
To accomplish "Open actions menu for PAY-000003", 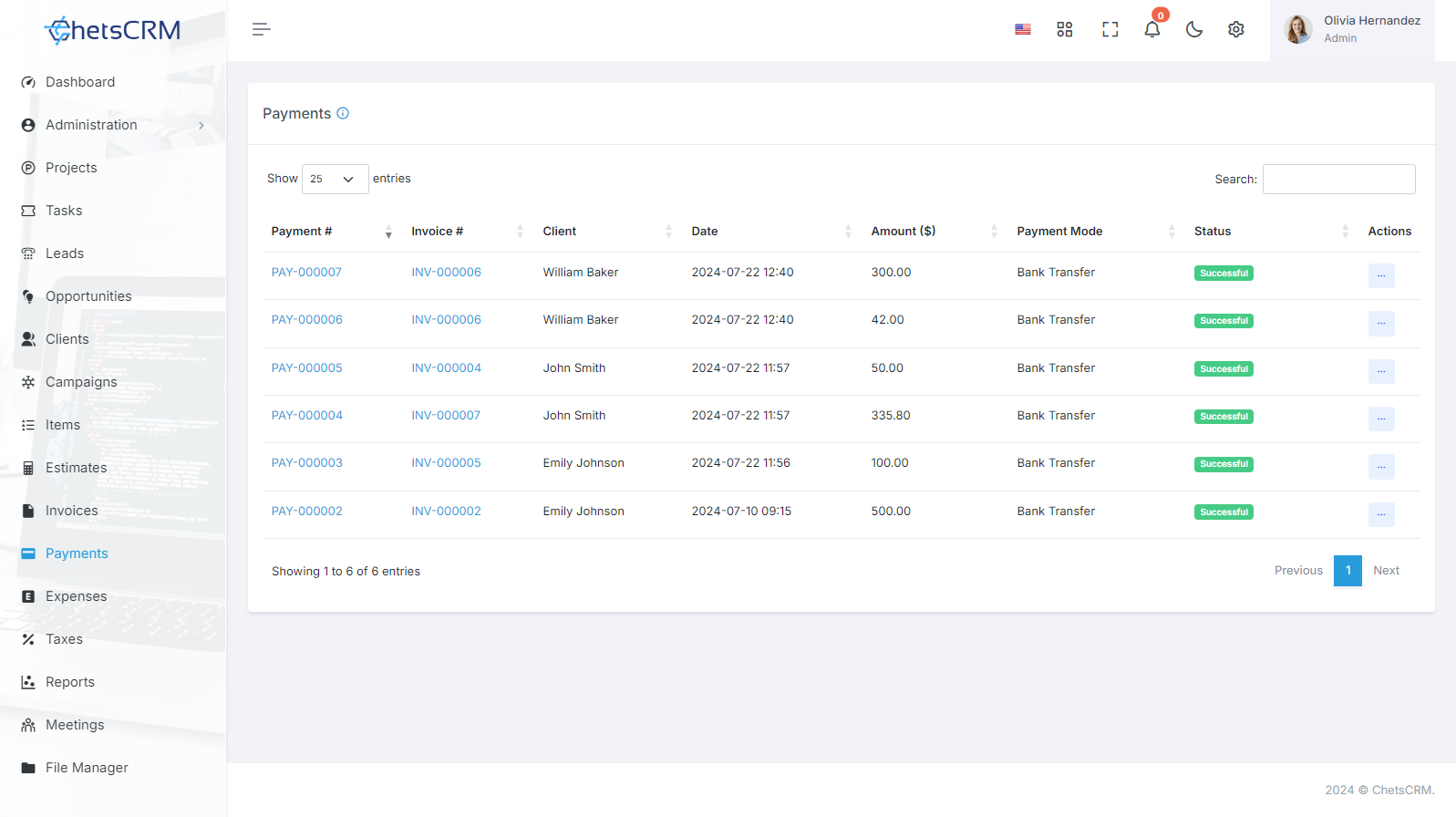I will coord(1381,466).
